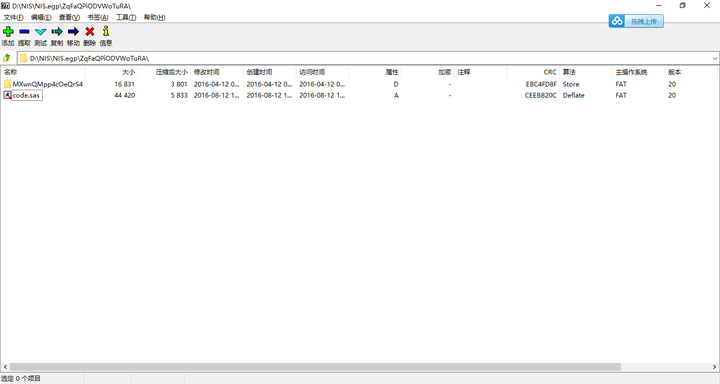Close the 7-Zip window
Image resolution: width=720 pixels, height=384 pixels.
pyautogui.click(x=707, y=6)
